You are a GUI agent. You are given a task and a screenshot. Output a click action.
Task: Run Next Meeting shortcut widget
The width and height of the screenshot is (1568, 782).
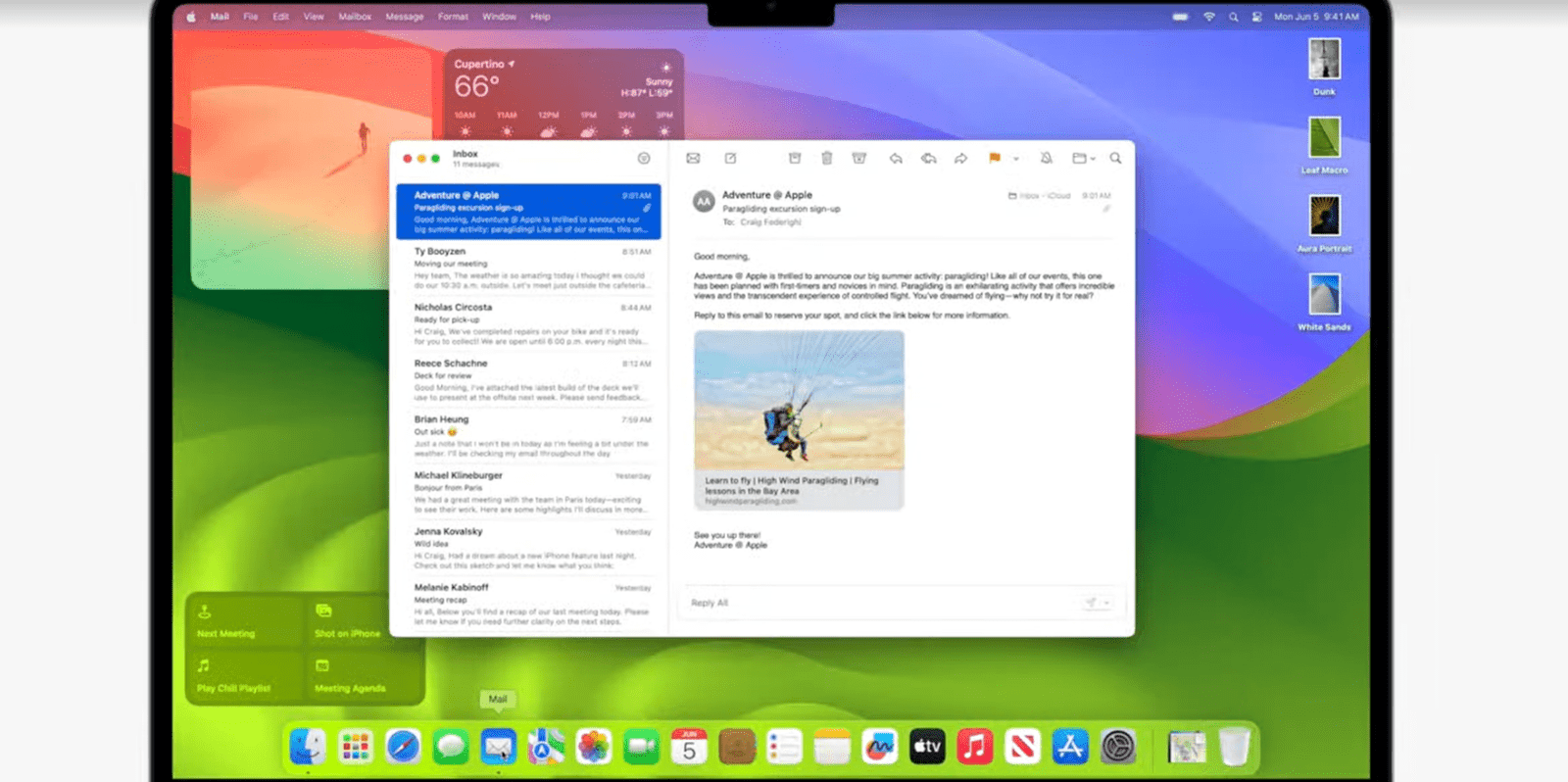(244, 621)
